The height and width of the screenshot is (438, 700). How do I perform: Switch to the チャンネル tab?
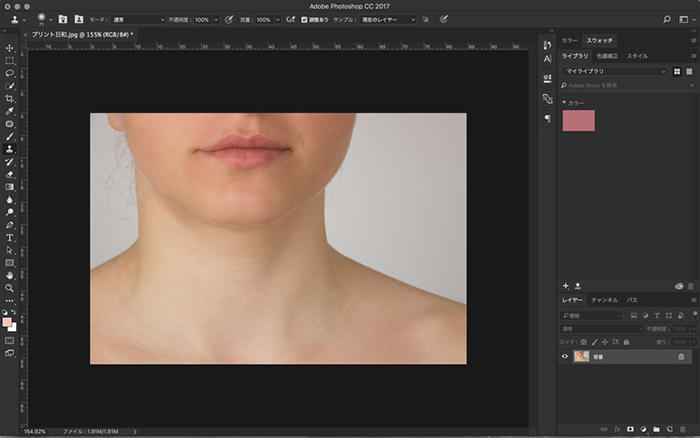604,300
